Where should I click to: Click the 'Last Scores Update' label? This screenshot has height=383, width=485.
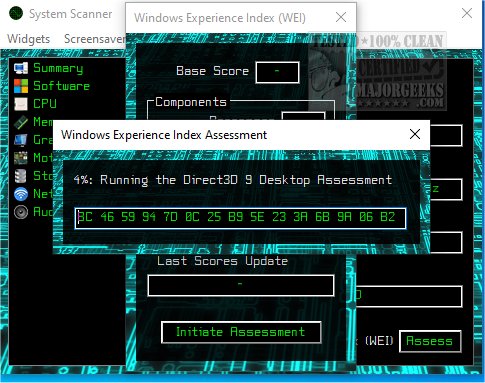(x=222, y=261)
